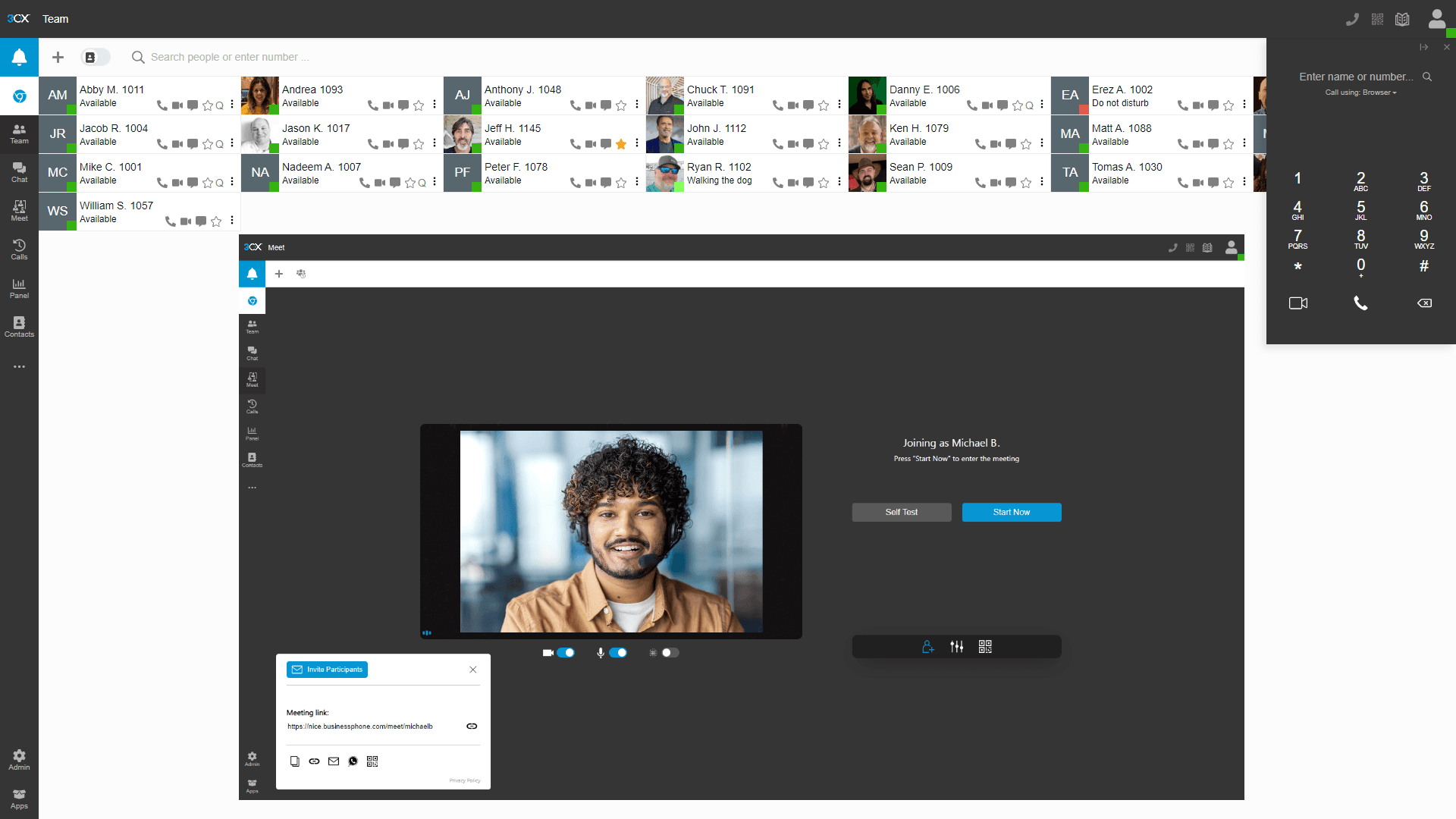
Task: Turn off the camera toggle
Action: (x=566, y=653)
